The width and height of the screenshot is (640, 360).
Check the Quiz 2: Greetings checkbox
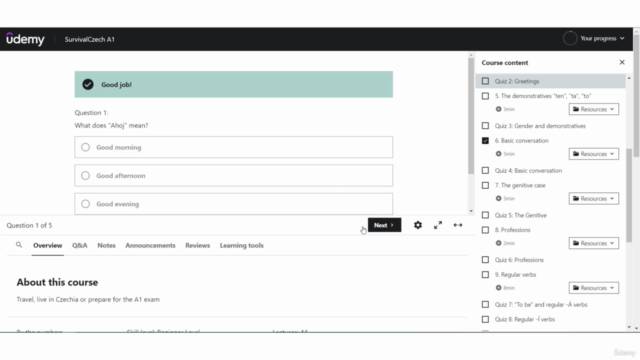[x=485, y=81]
